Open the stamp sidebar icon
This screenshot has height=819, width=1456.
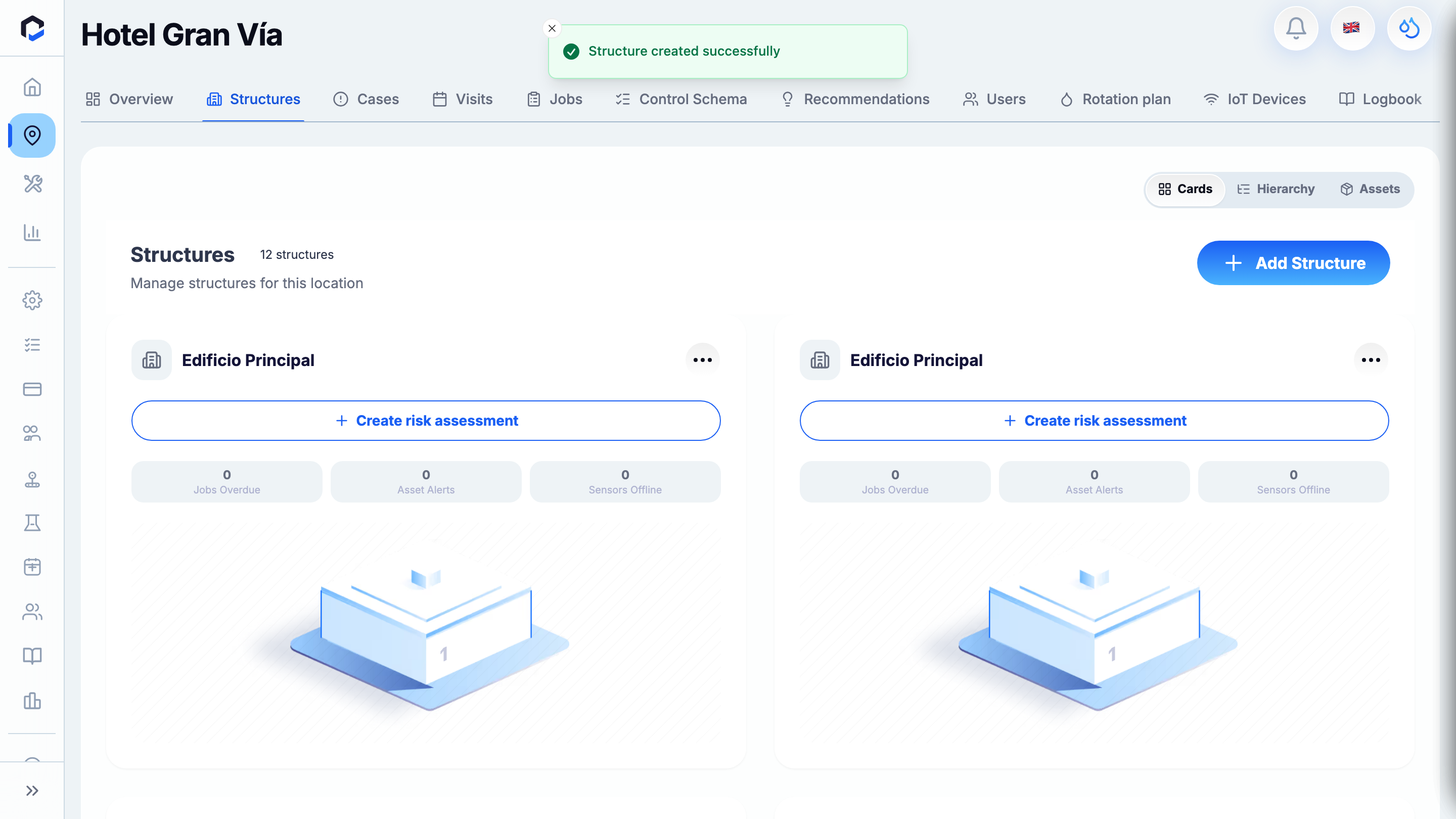tap(32, 479)
